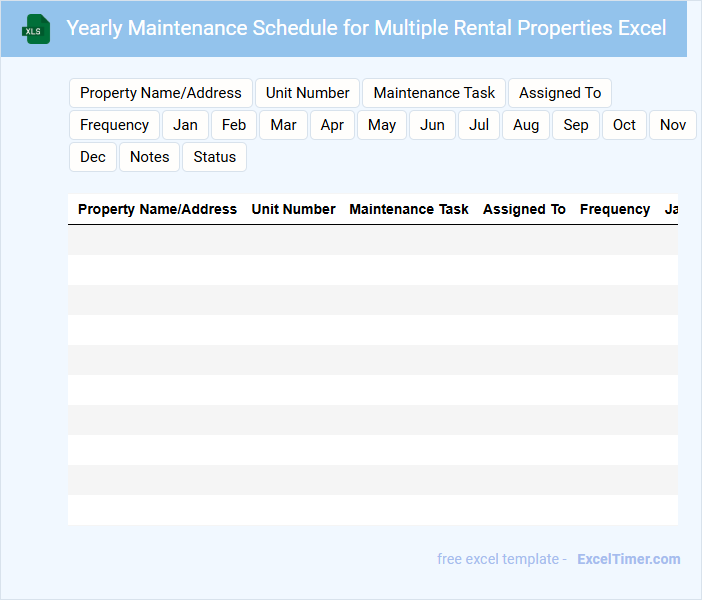Click the Sep month tag

click(x=576, y=125)
